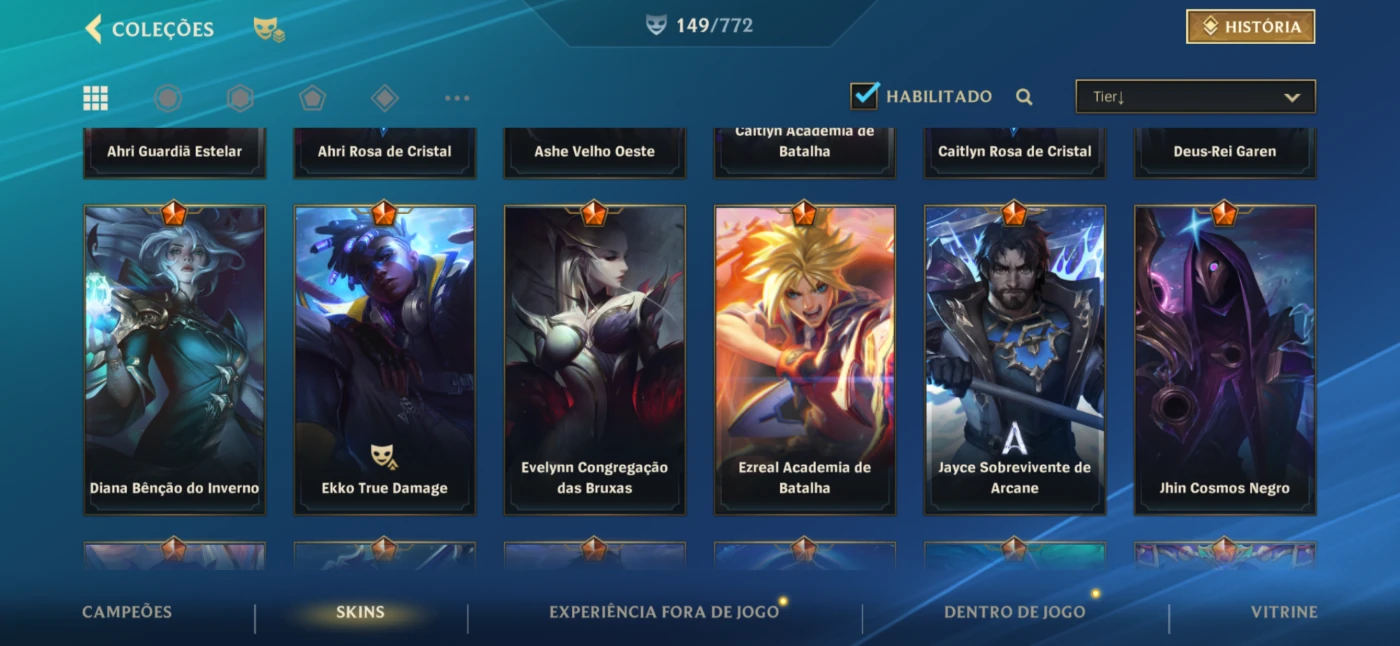This screenshot has height=646, width=1400.
Task: Click the search magnifier icon
Action: tap(1024, 97)
